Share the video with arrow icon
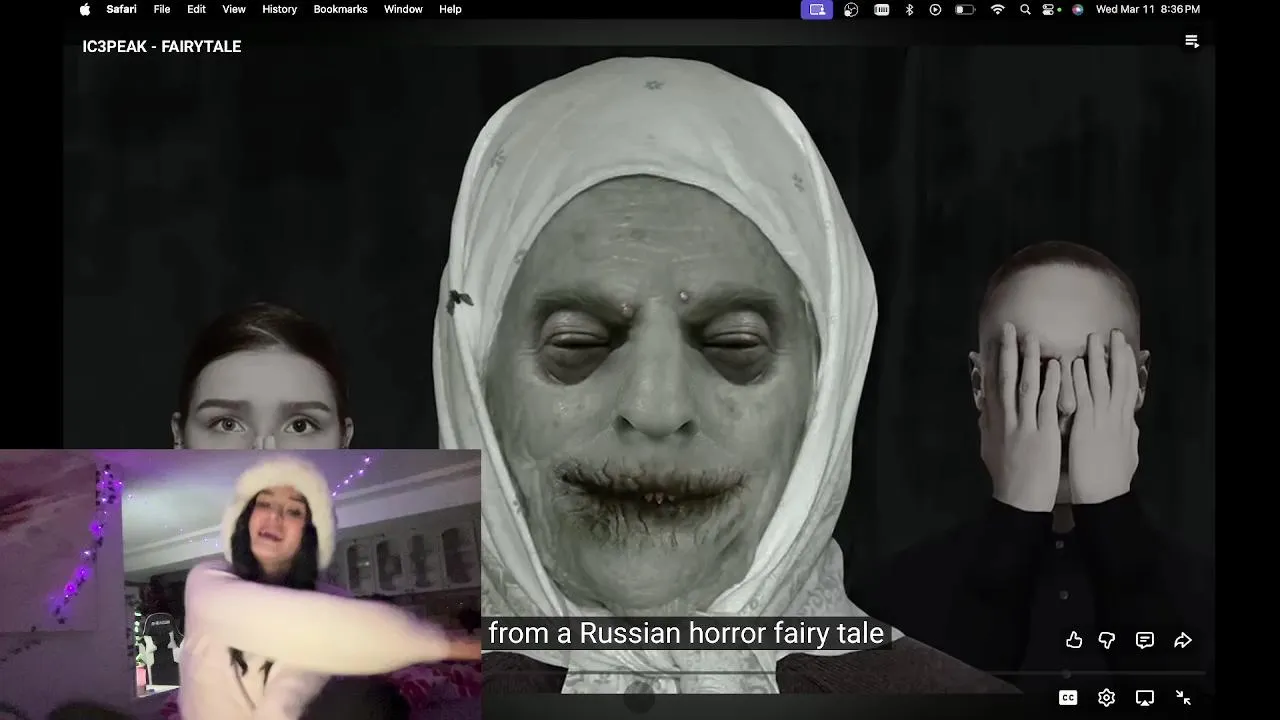The height and width of the screenshot is (720, 1280). [x=1183, y=640]
